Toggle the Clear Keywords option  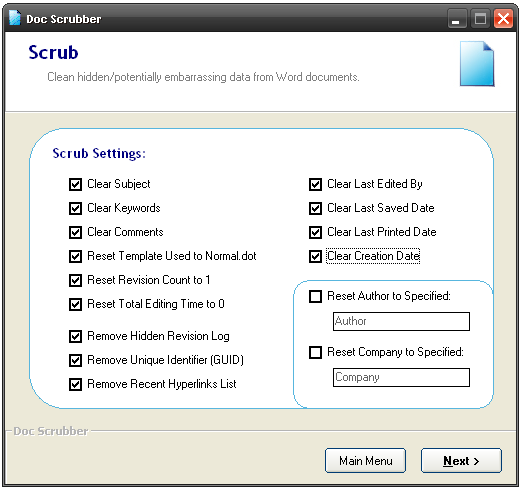75,208
